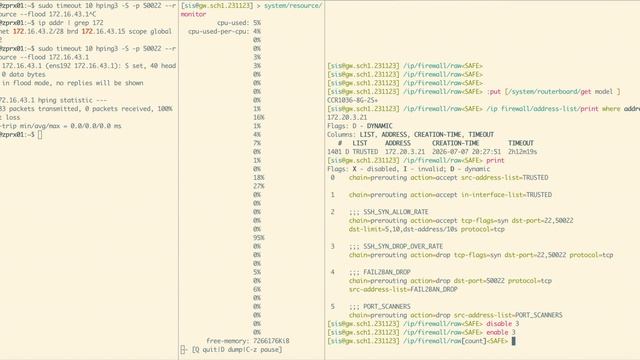Click the '/ip firewall/address-list/print where' command
Viewport: 640px width, 360px height.
tap(553, 109)
